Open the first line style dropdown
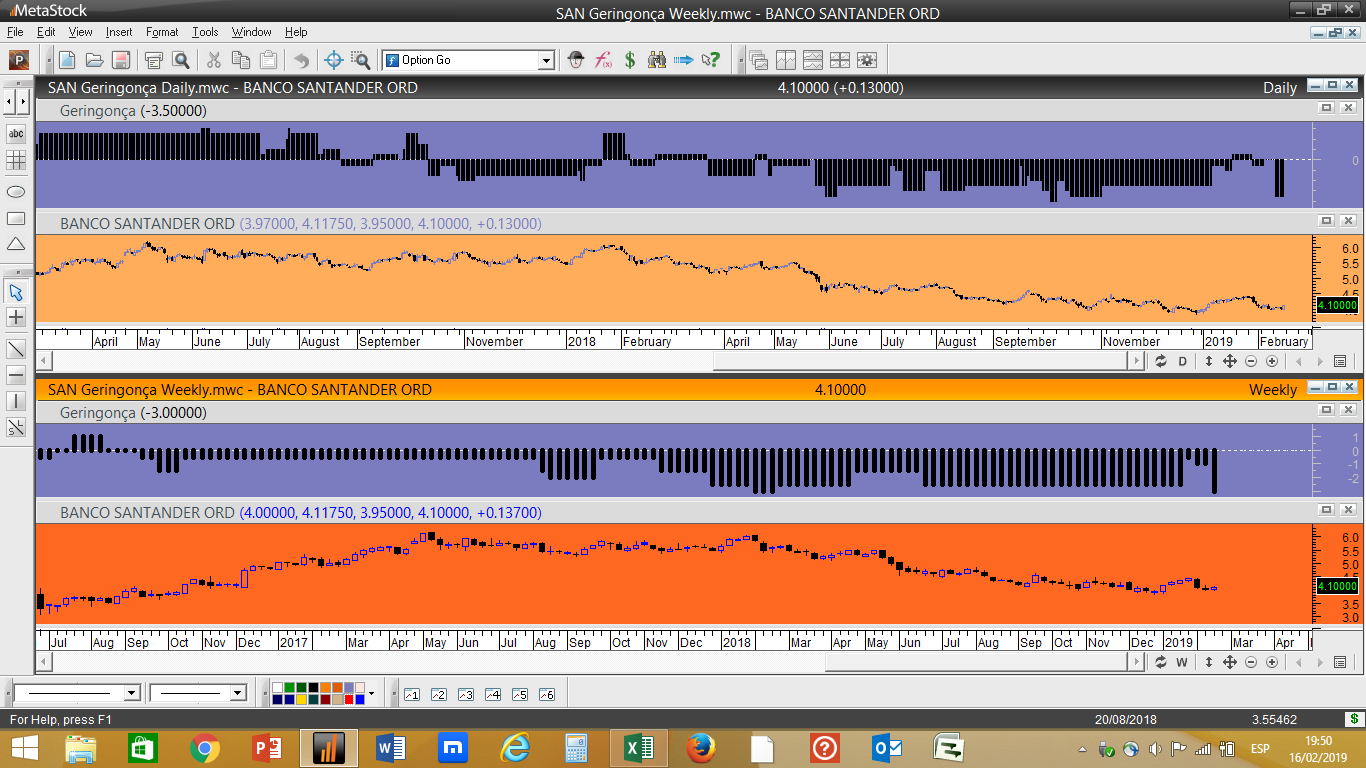This screenshot has width=1366, height=768. click(x=131, y=693)
